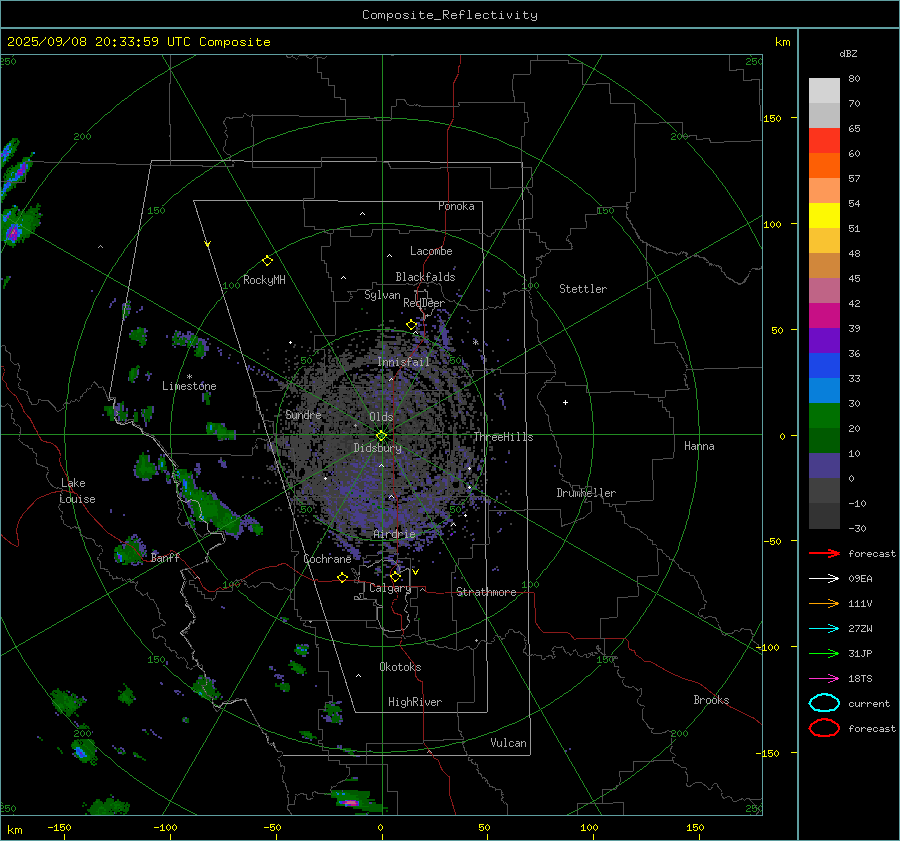This screenshot has width=900, height=841.
Task: Click the yellow diamond marker below RedDeer
Action: click(x=412, y=325)
